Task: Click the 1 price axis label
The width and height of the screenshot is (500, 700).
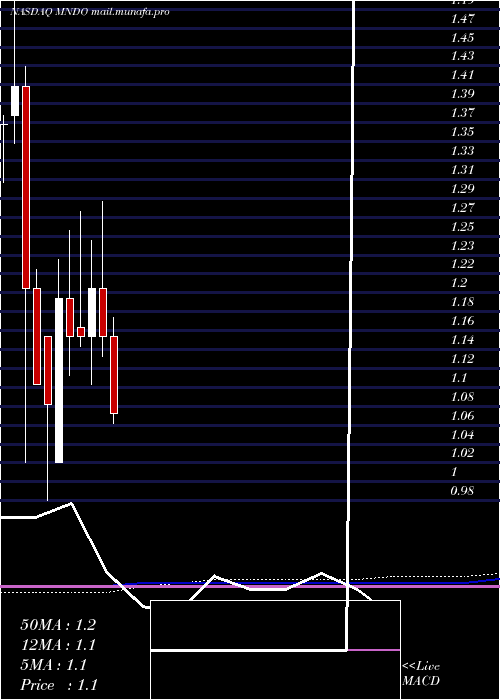Action: coord(454,472)
